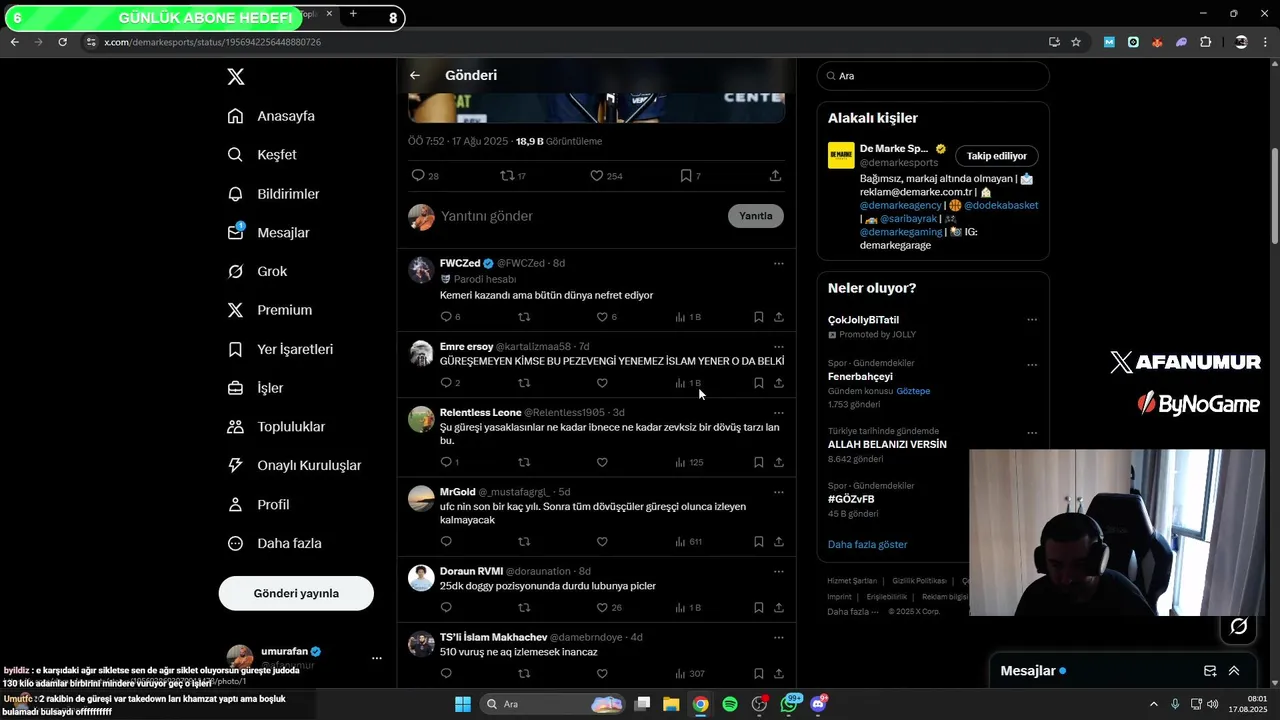
Task: Open the @demarkeagency link
Action: pyautogui.click(x=901, y=205)
